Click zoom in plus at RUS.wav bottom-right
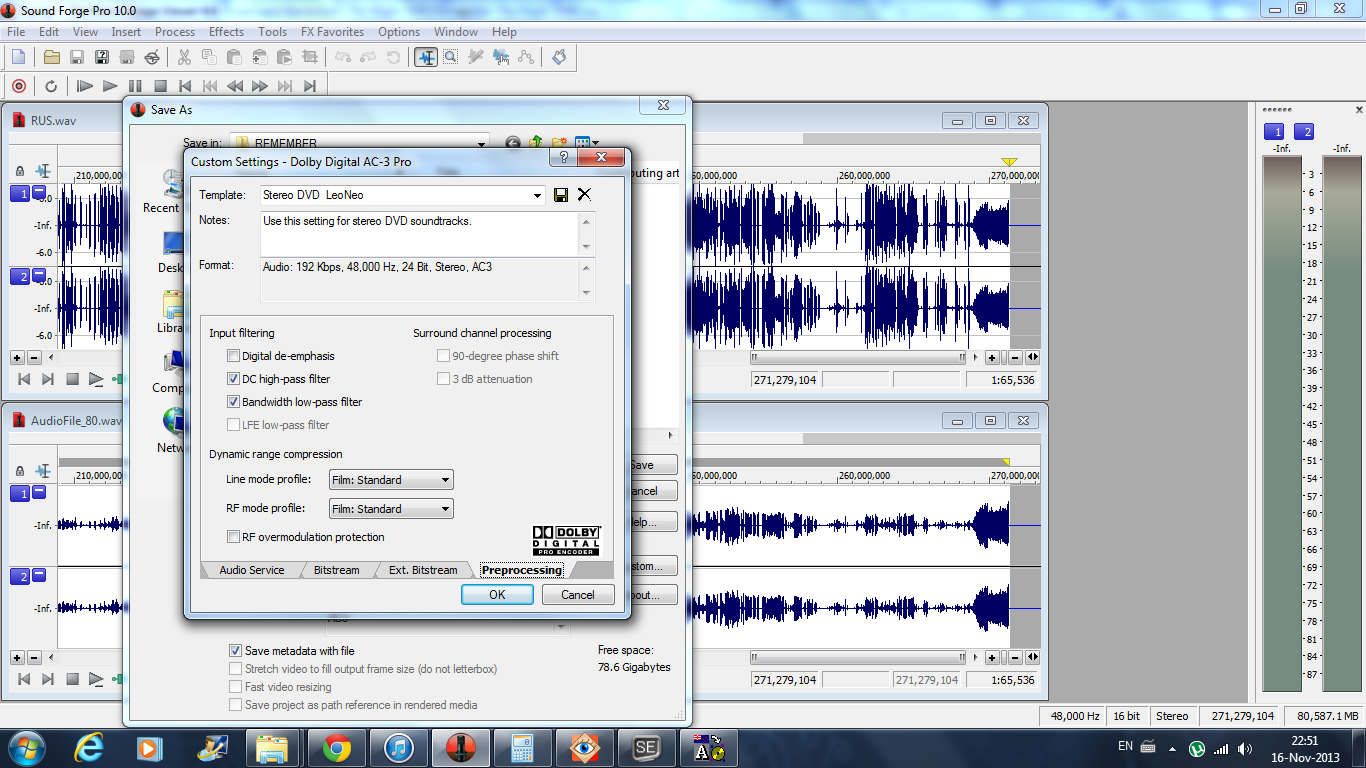 point(992,357)
